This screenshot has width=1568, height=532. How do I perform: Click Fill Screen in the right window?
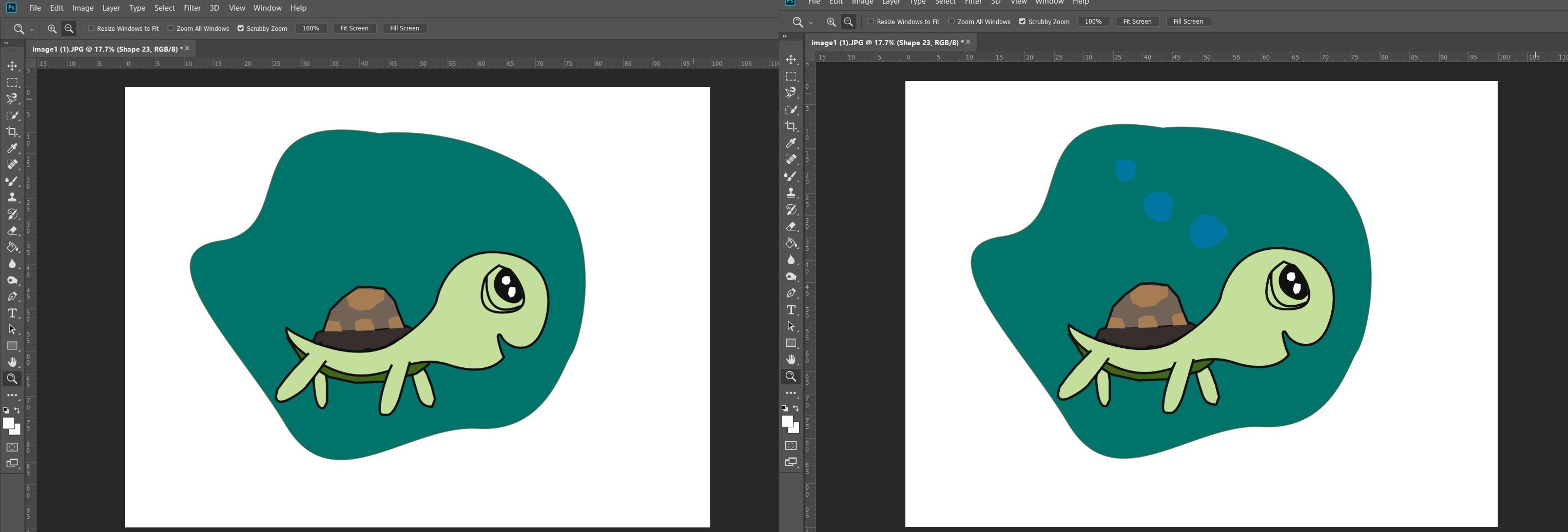pos(1188,22)
